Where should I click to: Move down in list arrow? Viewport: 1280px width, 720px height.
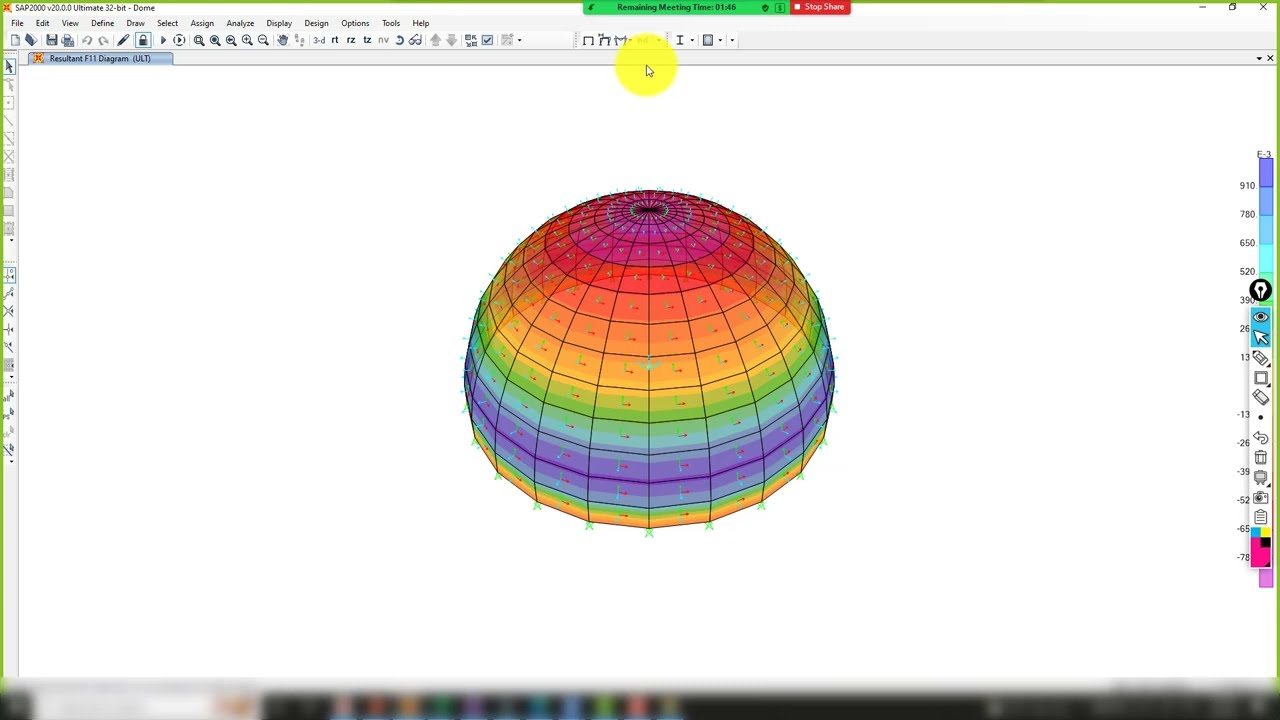point(451,40)
